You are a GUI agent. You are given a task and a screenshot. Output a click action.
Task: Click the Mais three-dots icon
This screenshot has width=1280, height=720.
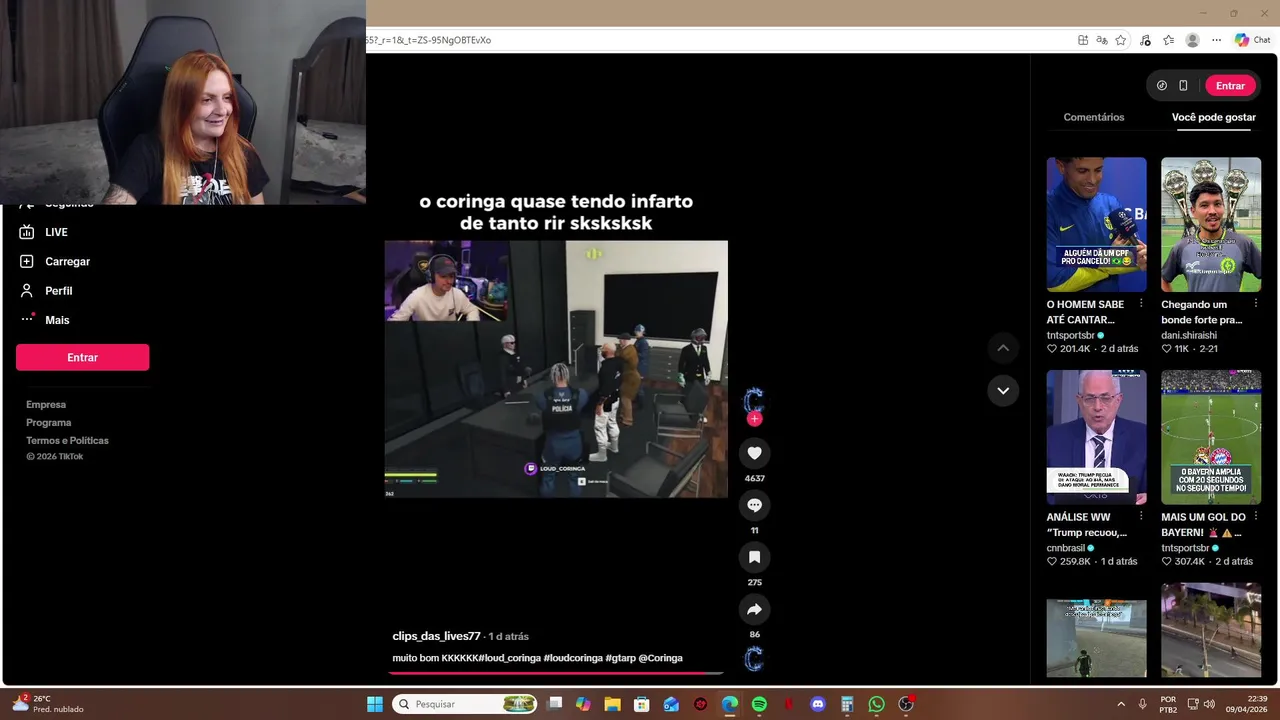27,319
